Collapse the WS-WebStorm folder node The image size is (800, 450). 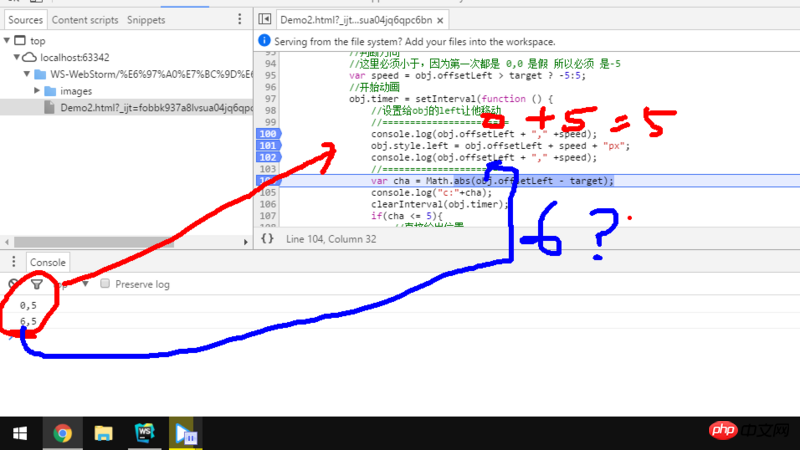coord(27,74)
